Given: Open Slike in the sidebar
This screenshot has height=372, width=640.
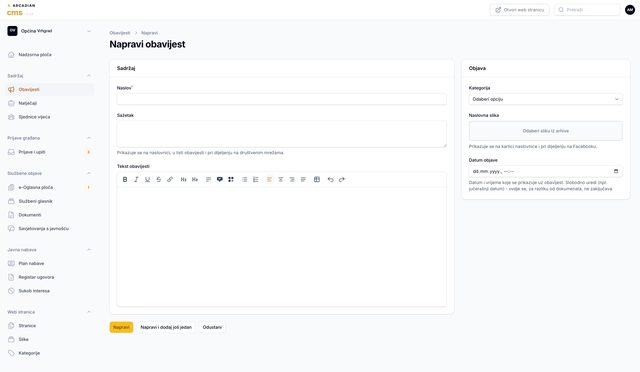Looking at the screenshot, I should (x=50, y=339).
